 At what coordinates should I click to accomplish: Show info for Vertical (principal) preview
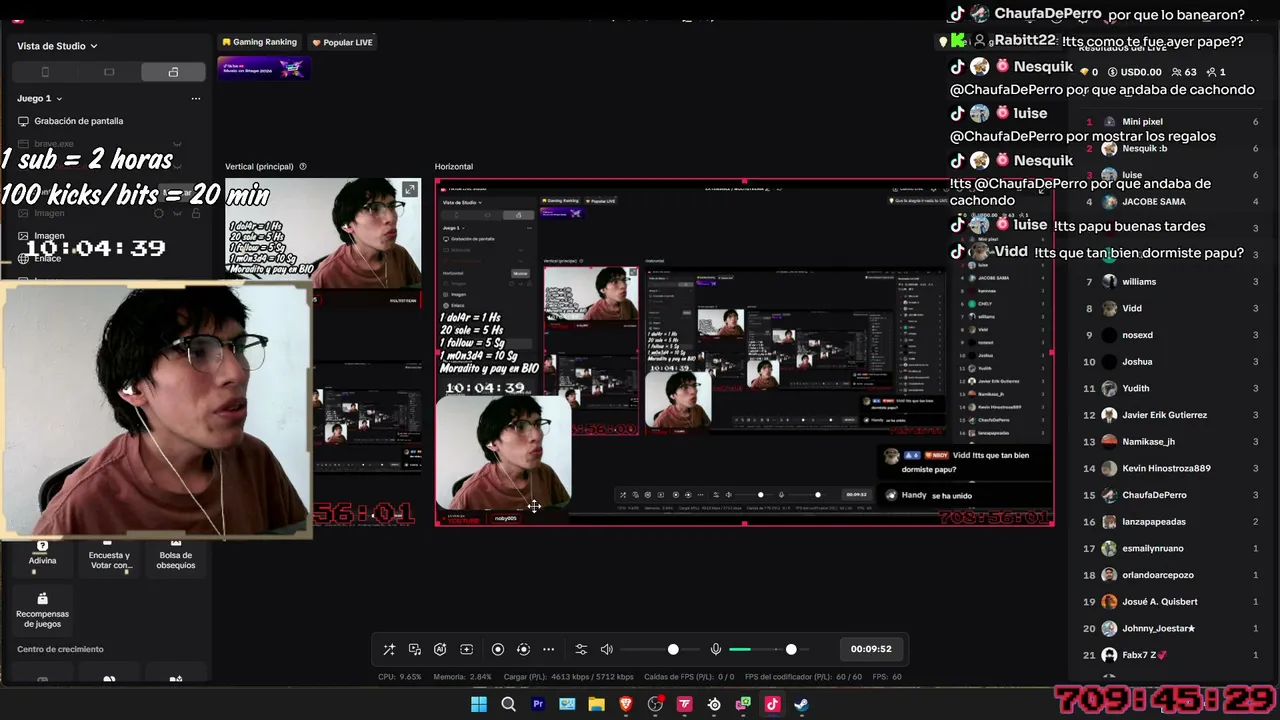303,167
